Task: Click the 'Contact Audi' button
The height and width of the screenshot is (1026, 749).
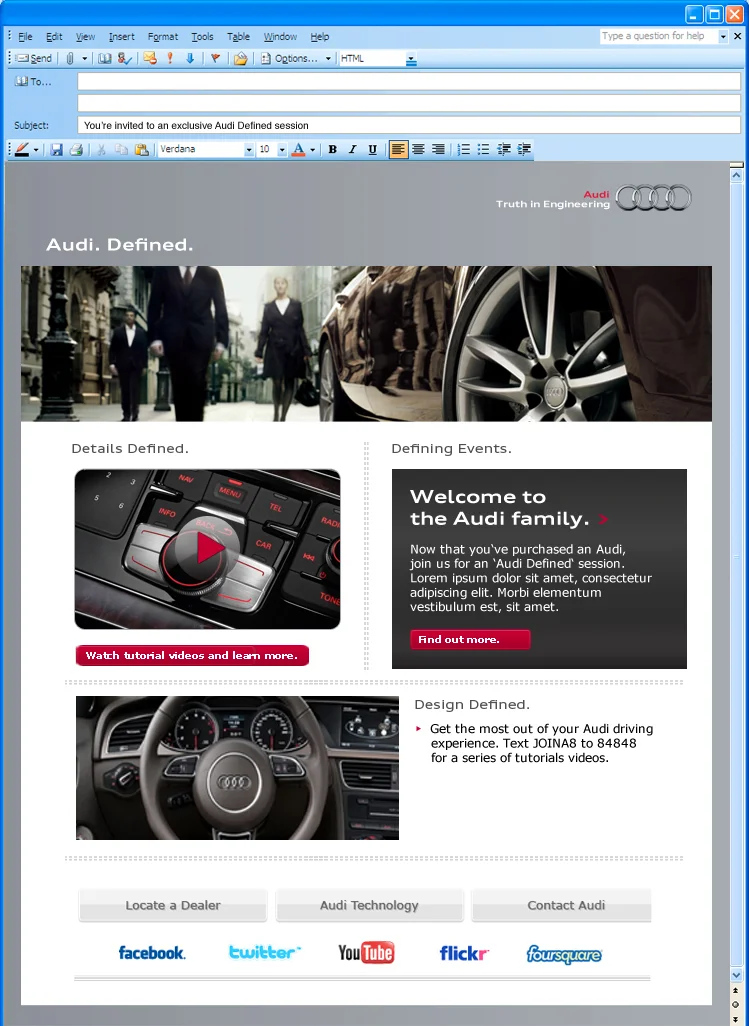Action: point(561,906)
